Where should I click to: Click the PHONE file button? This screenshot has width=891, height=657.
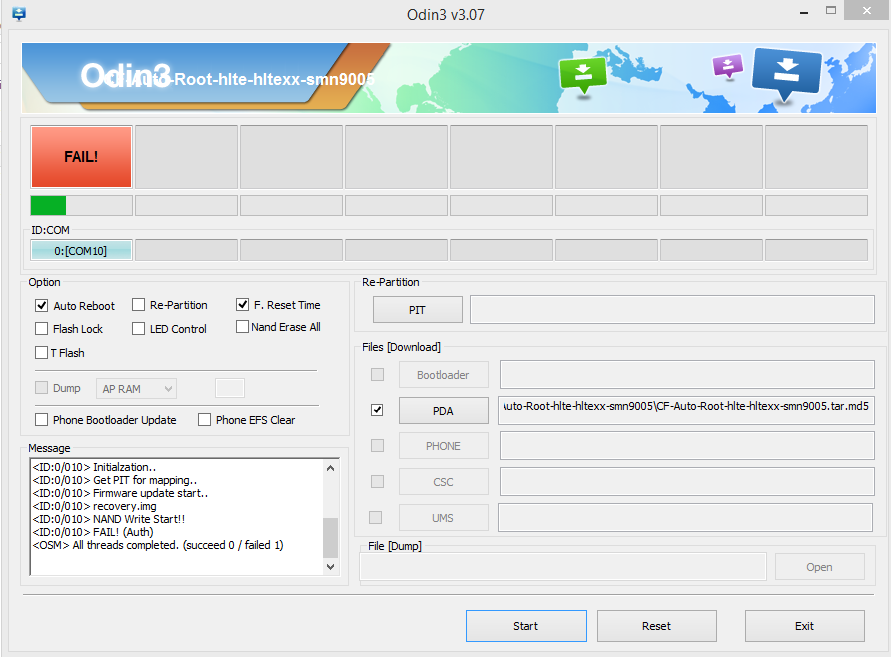point(444,446)
